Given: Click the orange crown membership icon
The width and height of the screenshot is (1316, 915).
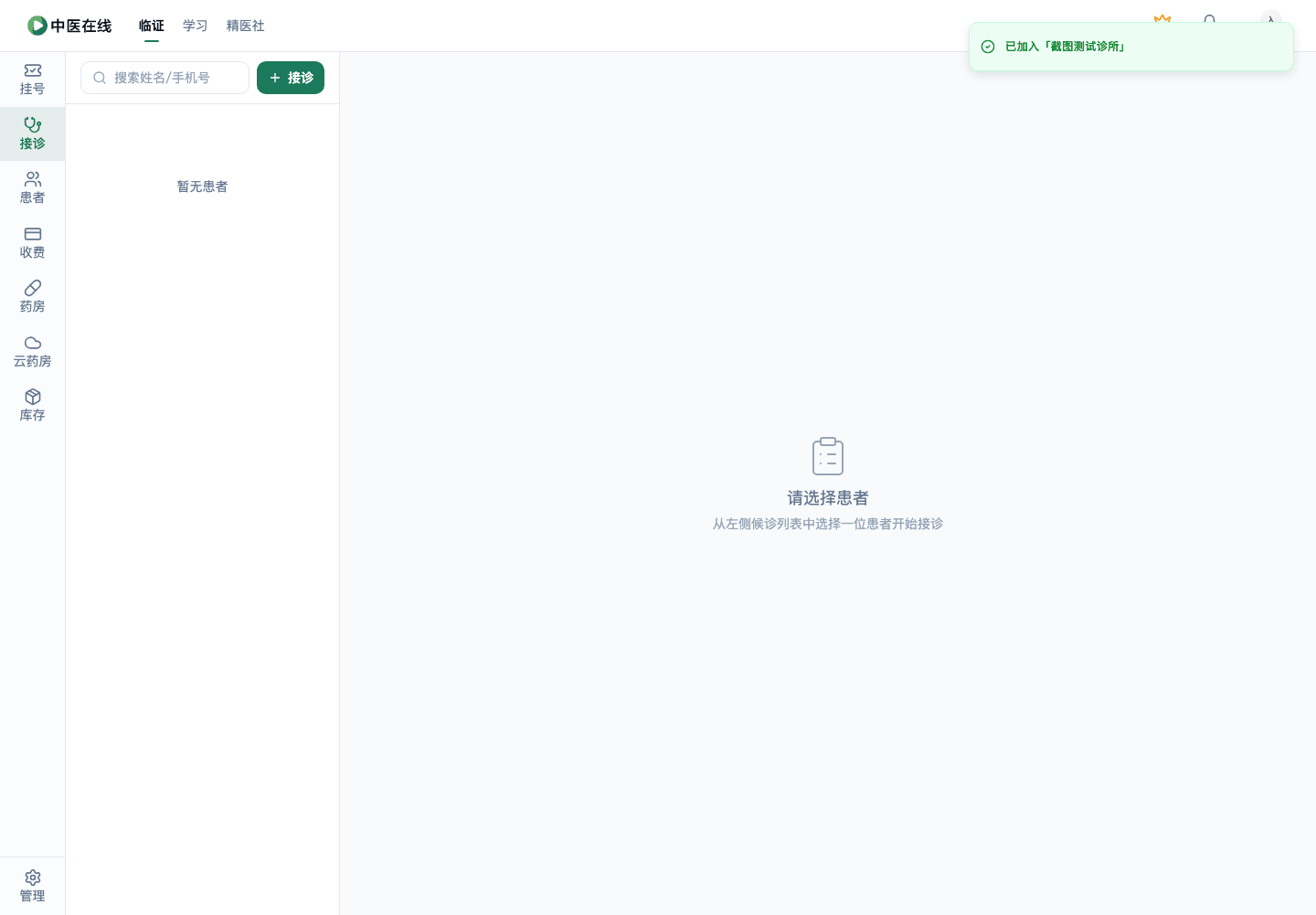Looking at the screenshot, I should pos(1162,19).
